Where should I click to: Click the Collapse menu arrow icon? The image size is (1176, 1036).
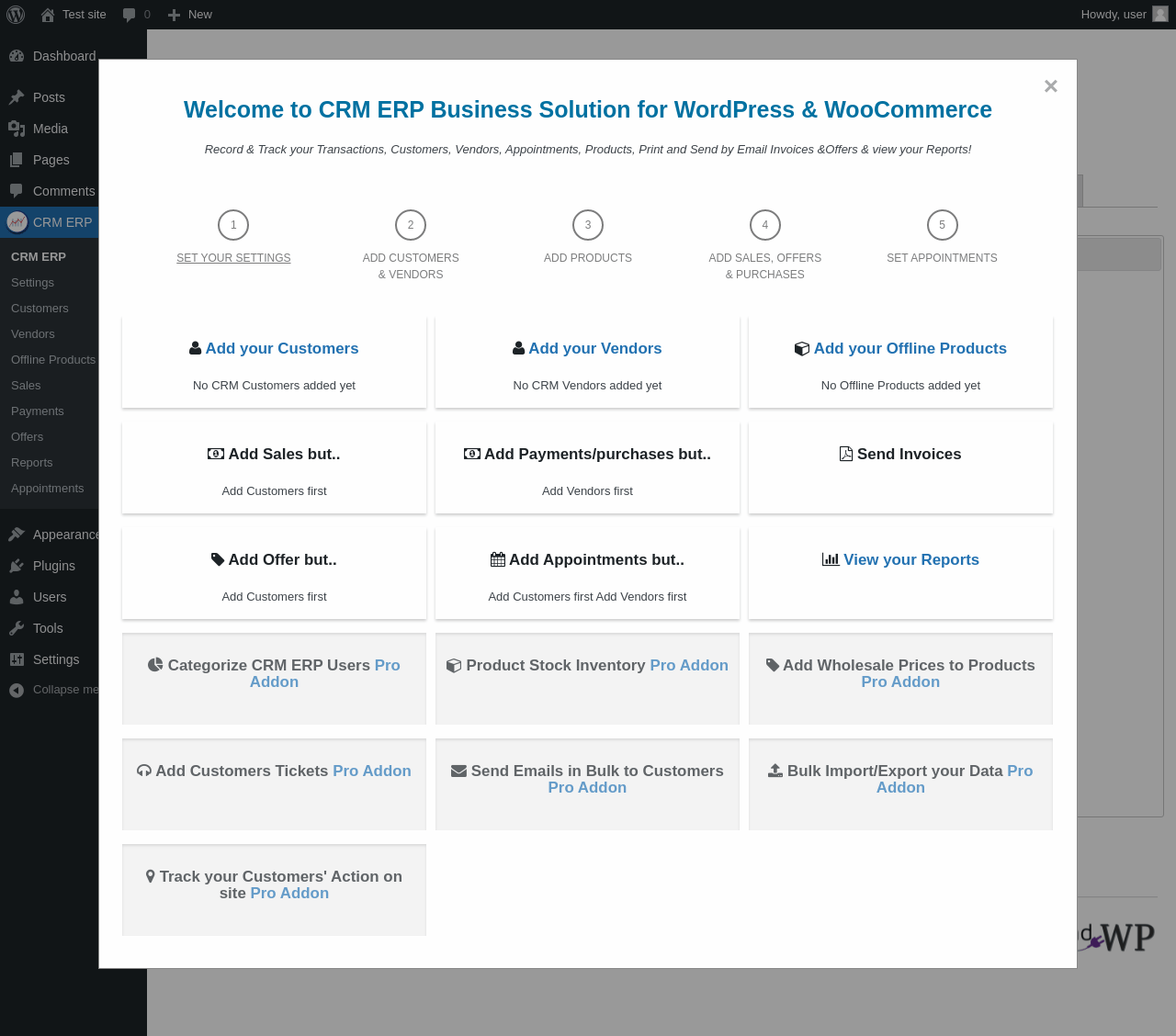pos(17,691)
